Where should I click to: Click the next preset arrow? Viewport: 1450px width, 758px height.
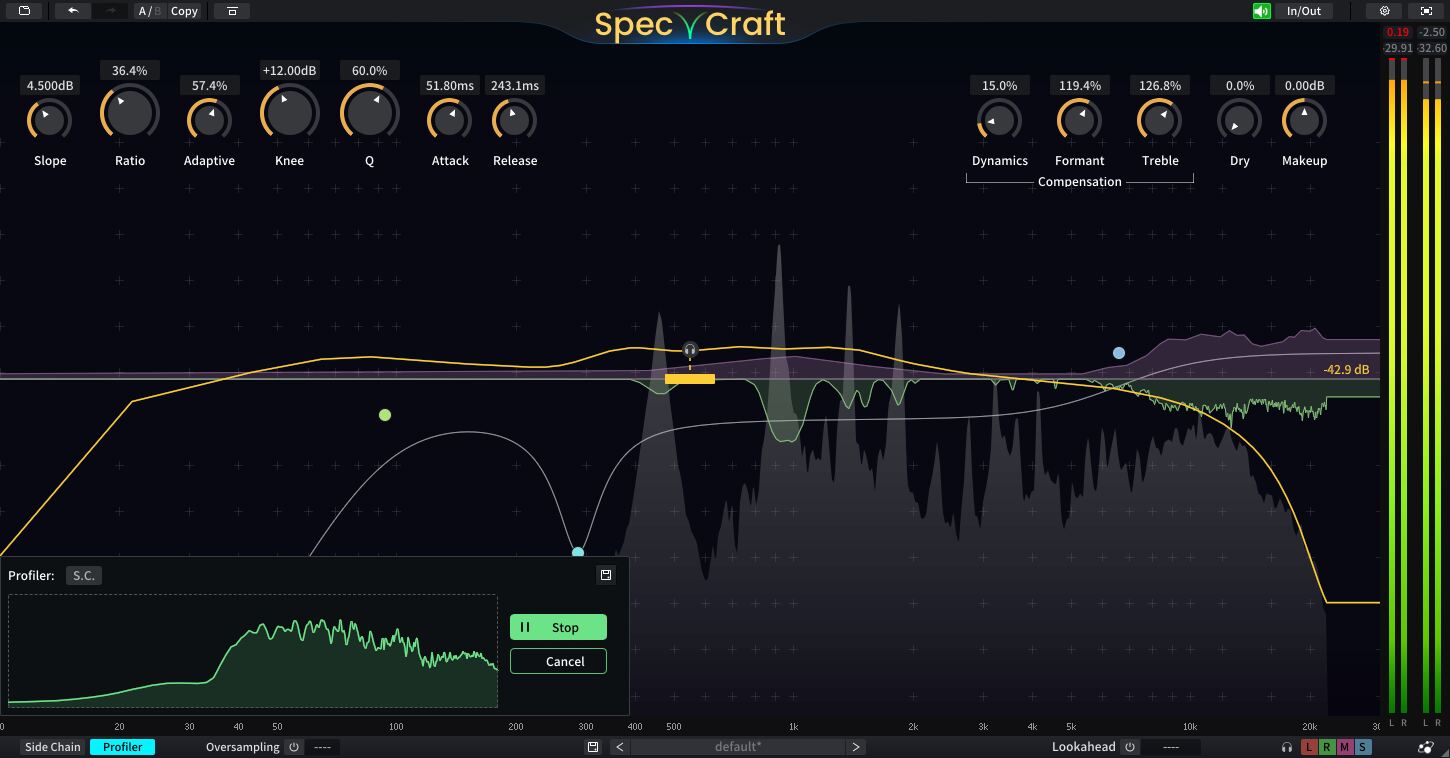pos(856,746)
